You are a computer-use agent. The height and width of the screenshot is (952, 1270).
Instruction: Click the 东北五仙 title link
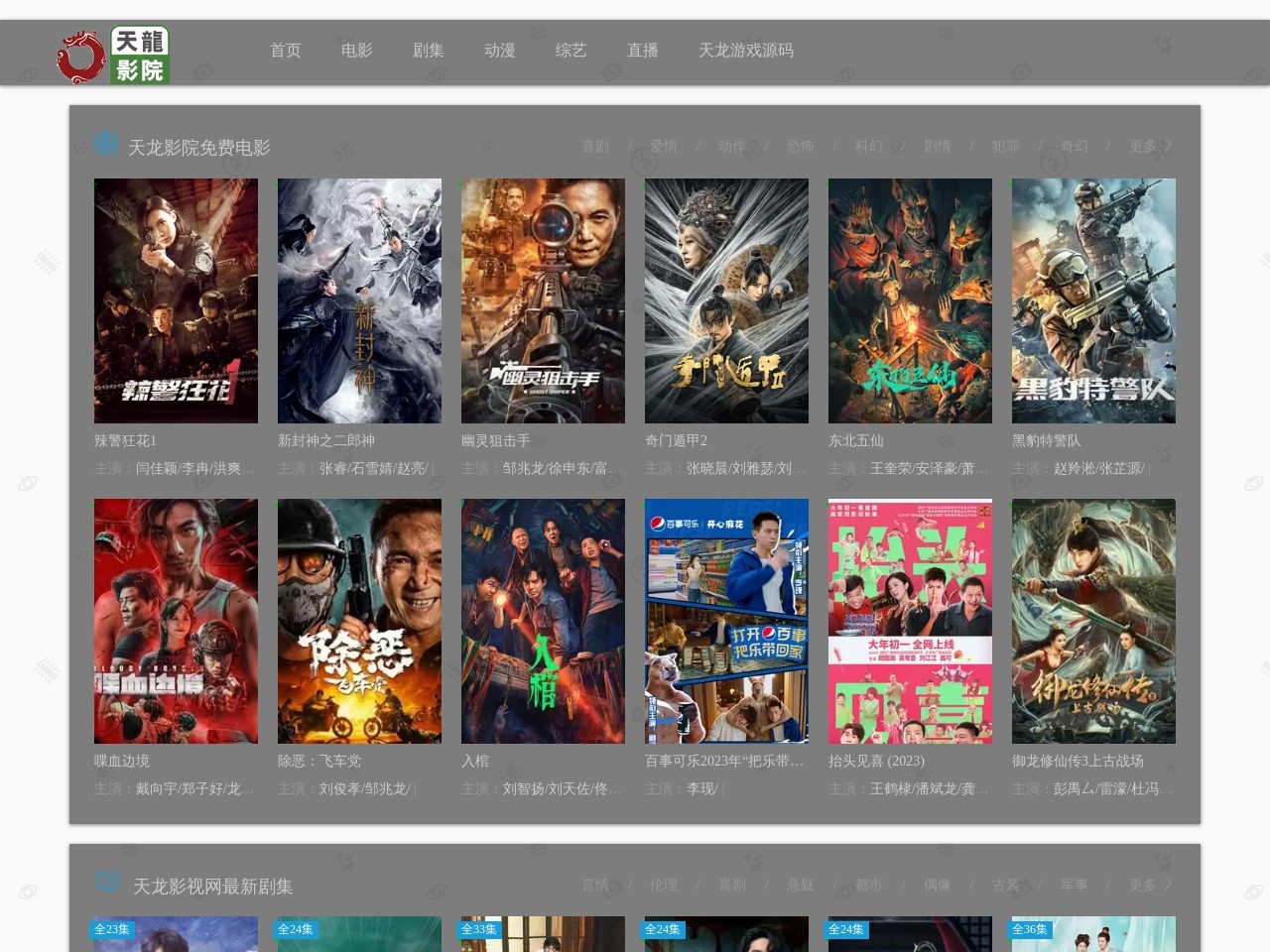(x=856, y=440)
